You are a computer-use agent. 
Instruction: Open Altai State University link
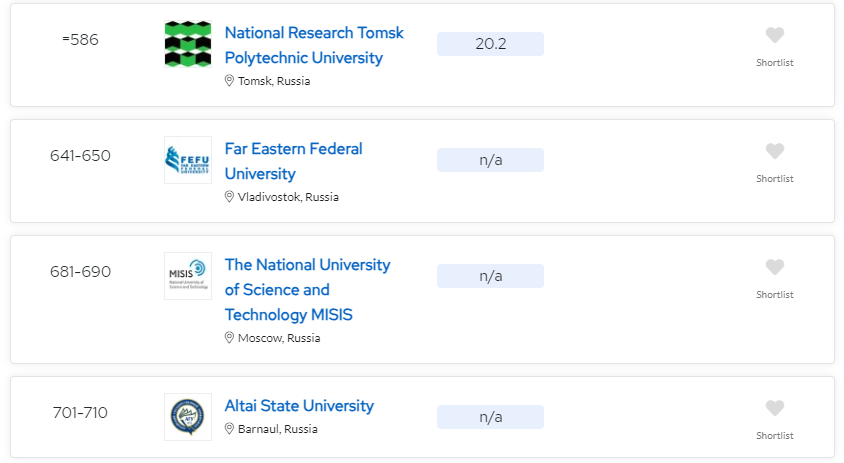point(299,406)
